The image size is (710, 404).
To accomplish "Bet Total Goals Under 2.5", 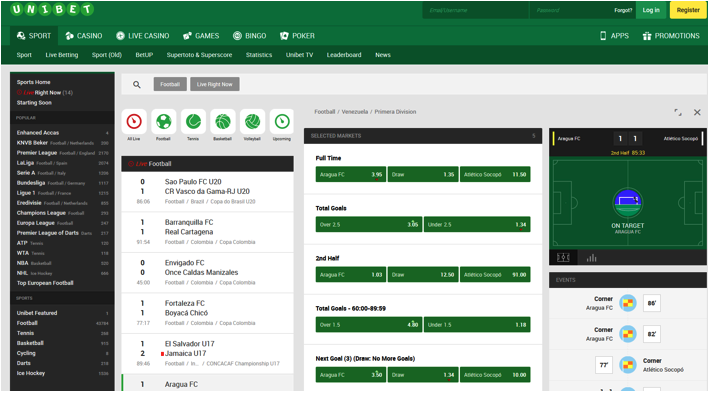I will [477, 225].
